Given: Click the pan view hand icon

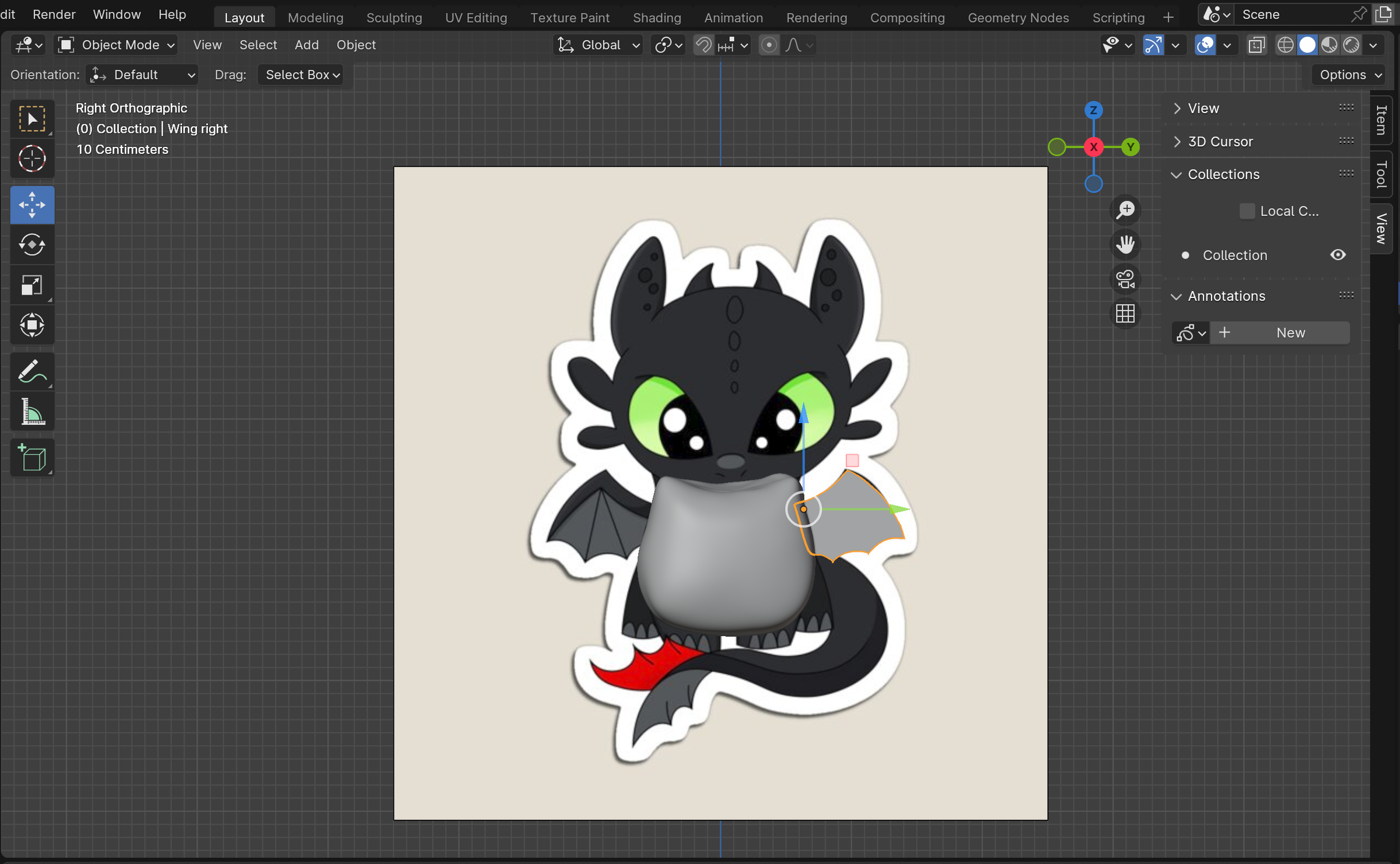Looking at the screenshot, I should click(x=1125, y=244).
